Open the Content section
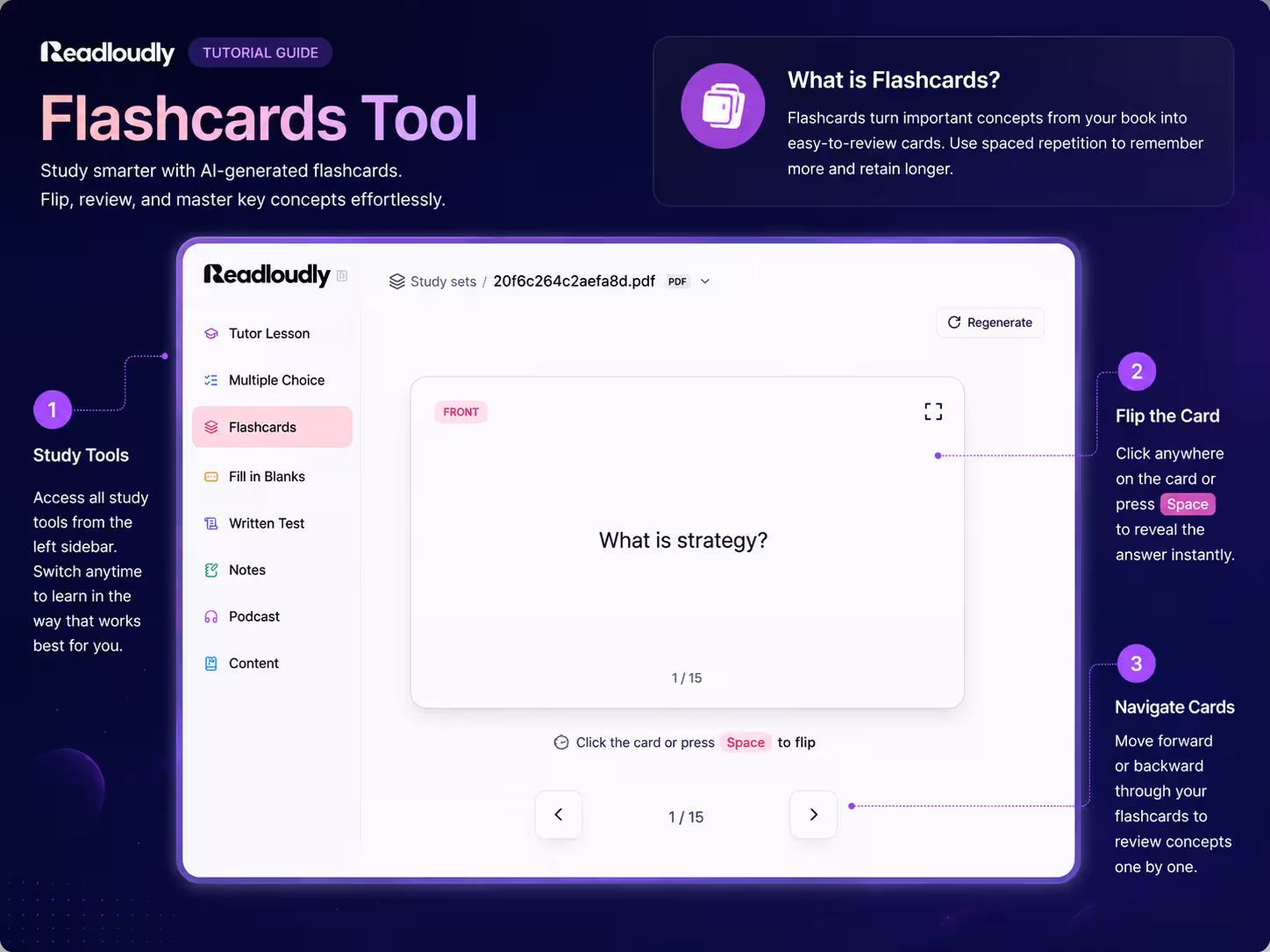Screen dimensions: 1270x952 pyautogui.click(x=272, y=664)
